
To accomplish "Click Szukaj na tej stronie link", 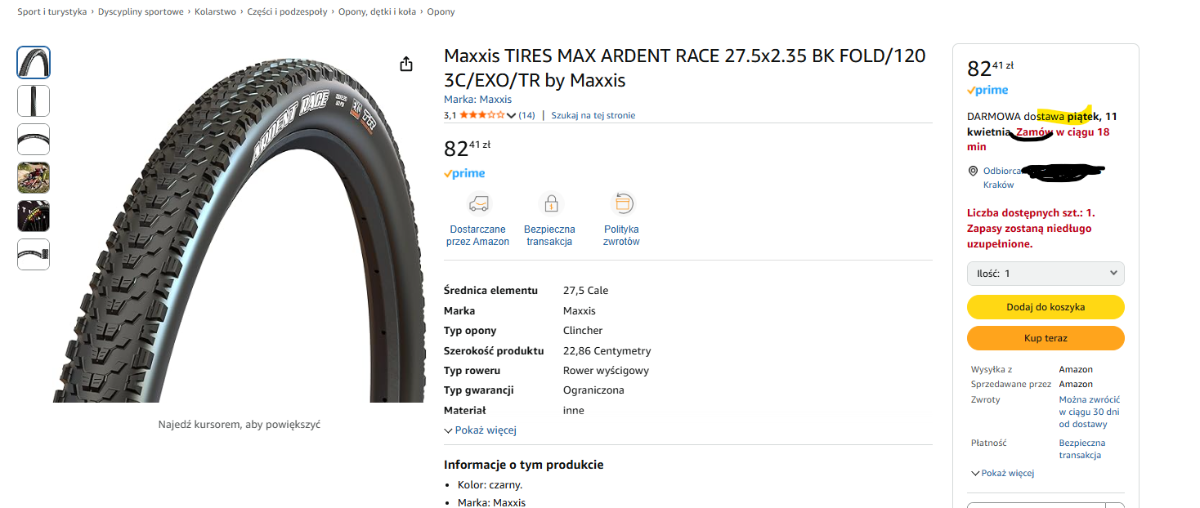I will 593,115.
